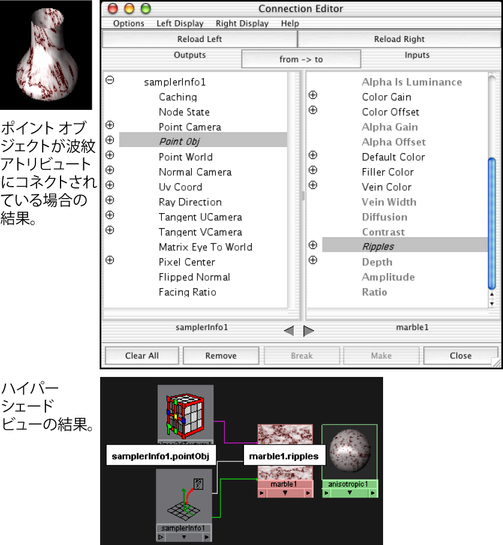The image size is (503, 545).
Task: Click the left arrow between node names
Action: pyautogui.click(x=289, y=331)
